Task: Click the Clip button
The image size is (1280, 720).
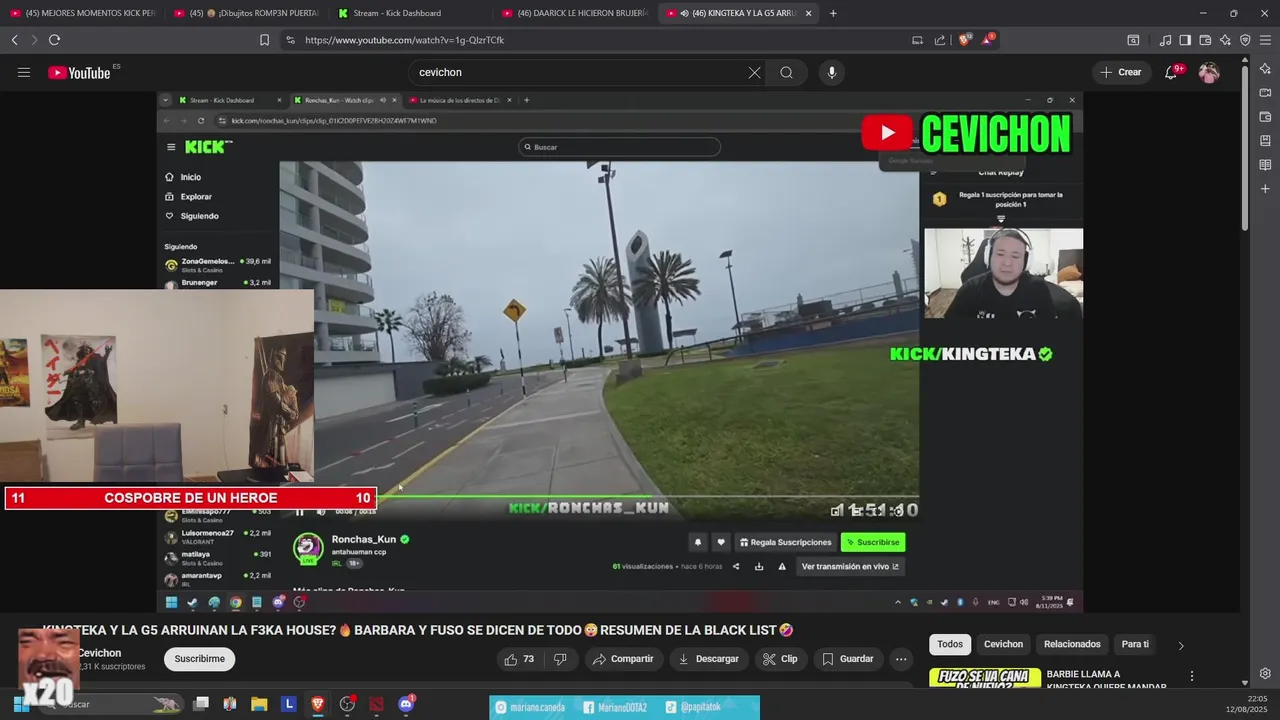Action: (780, 659)
